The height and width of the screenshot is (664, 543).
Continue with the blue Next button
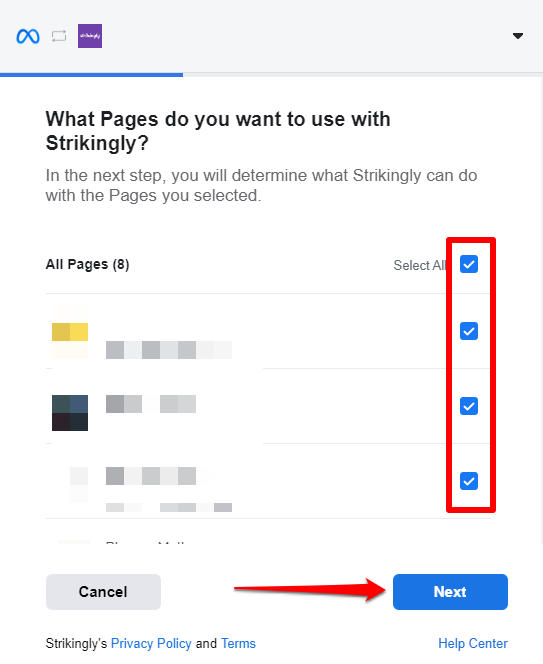pos(450,592)
